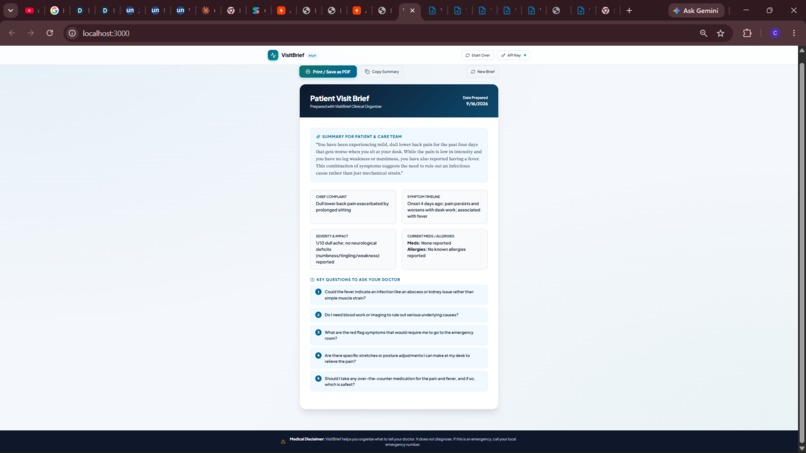
Task: Click the New Brief button
Action: coord(483,71)
